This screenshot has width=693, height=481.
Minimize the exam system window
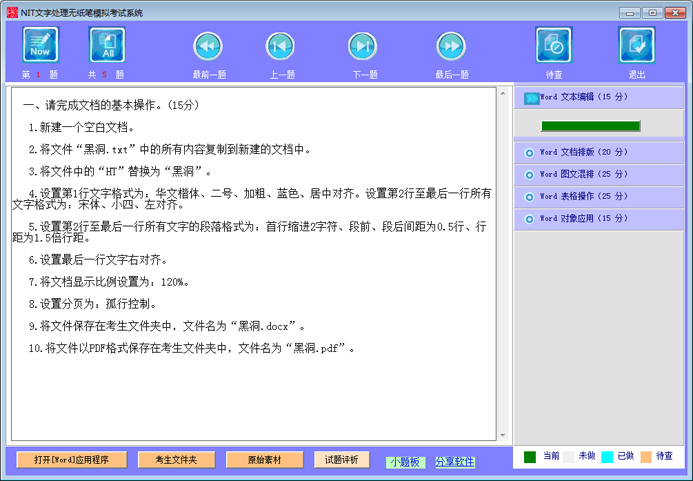pos(629,13)
